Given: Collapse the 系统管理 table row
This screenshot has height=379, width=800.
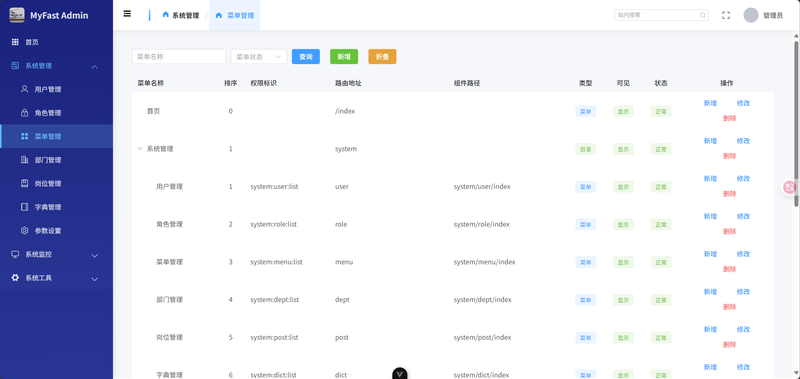Looking at the screenshot, I should (140, 149).
